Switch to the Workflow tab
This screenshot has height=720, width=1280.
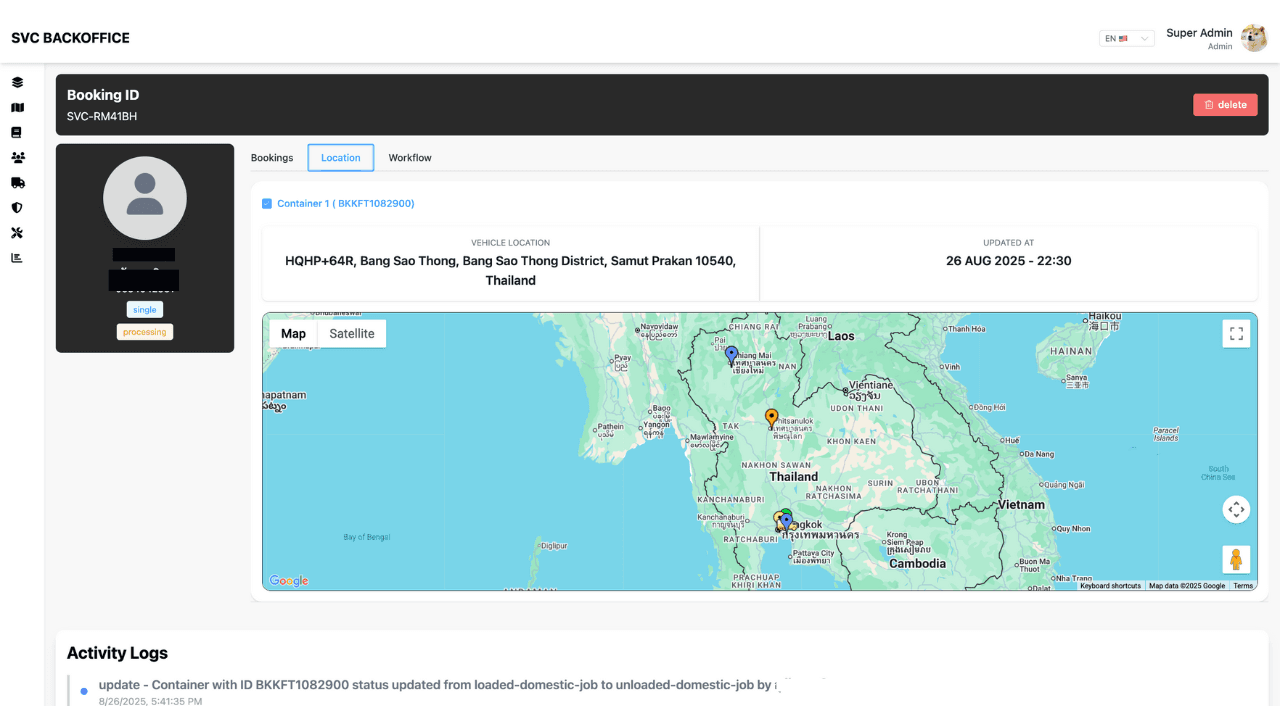click(410, 158)
